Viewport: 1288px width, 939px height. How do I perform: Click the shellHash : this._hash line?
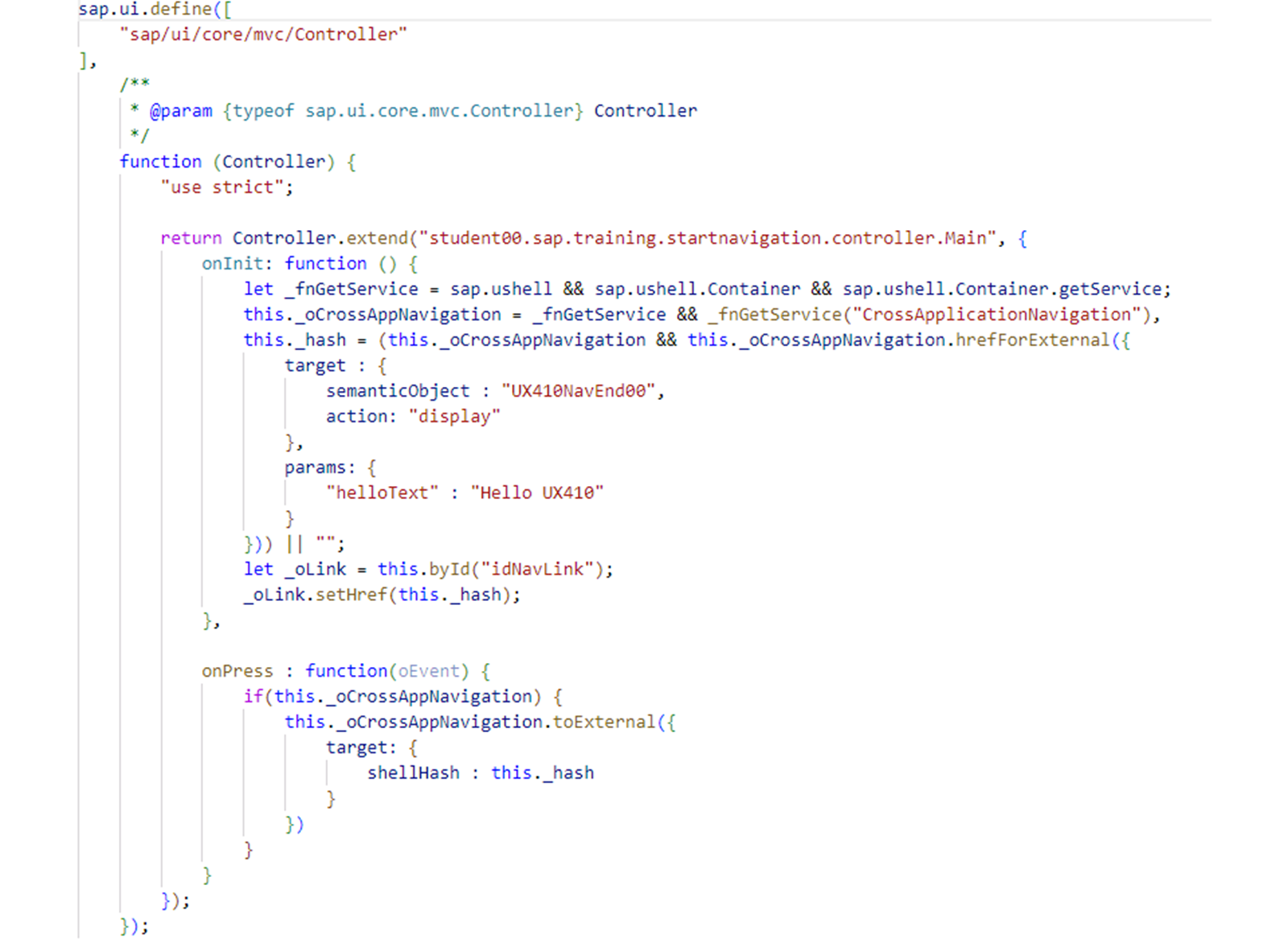pyautogui.click(x=481, y=773)
